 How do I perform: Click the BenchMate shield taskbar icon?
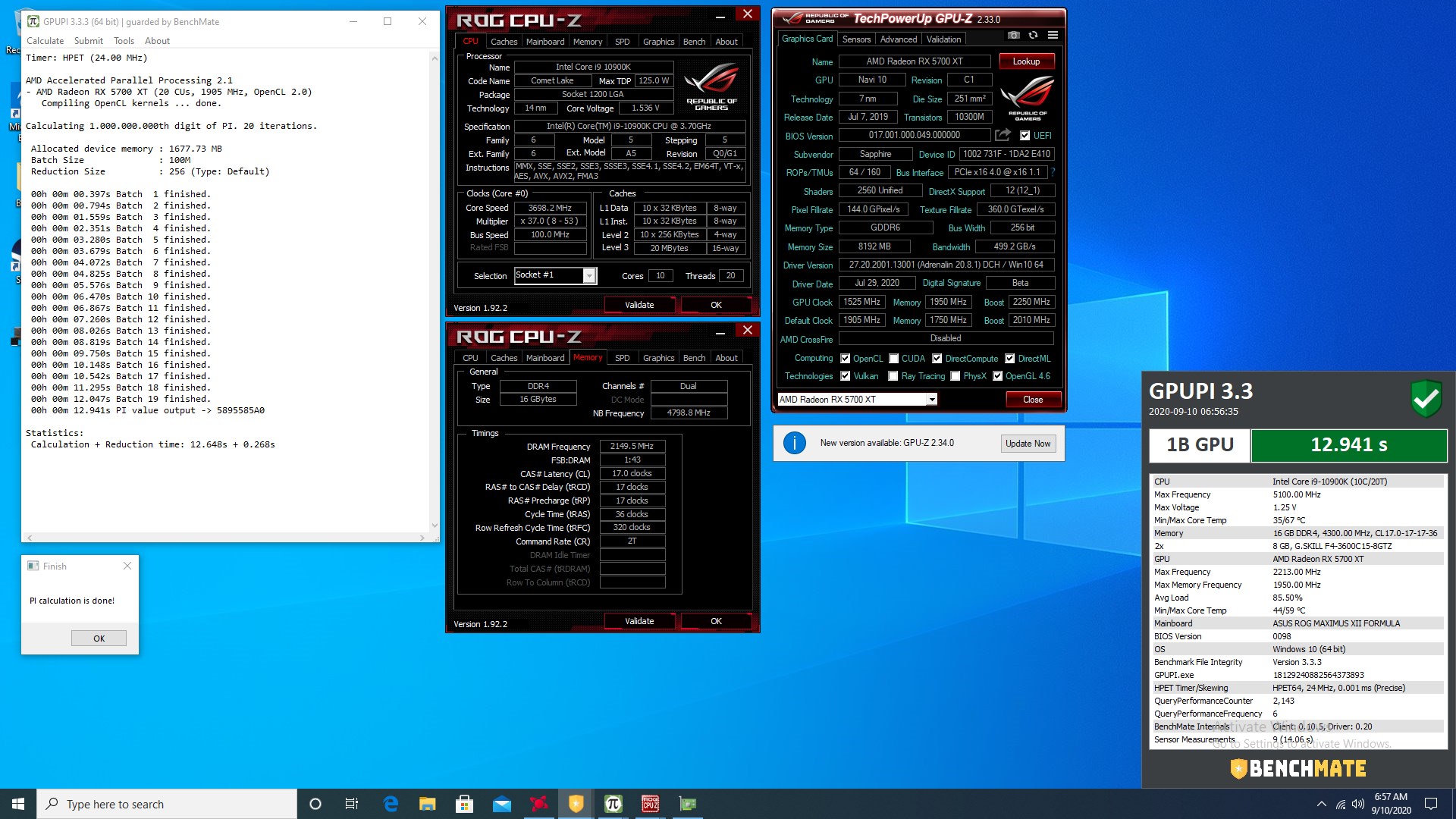pyautogui.click(x=576, y=804)
